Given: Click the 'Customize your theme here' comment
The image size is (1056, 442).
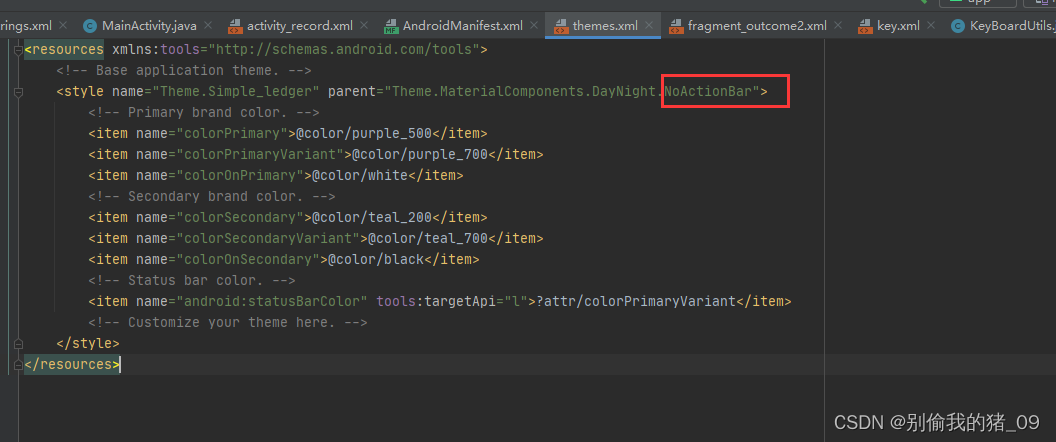Looking at the screenshot, I should coord(228,322).
